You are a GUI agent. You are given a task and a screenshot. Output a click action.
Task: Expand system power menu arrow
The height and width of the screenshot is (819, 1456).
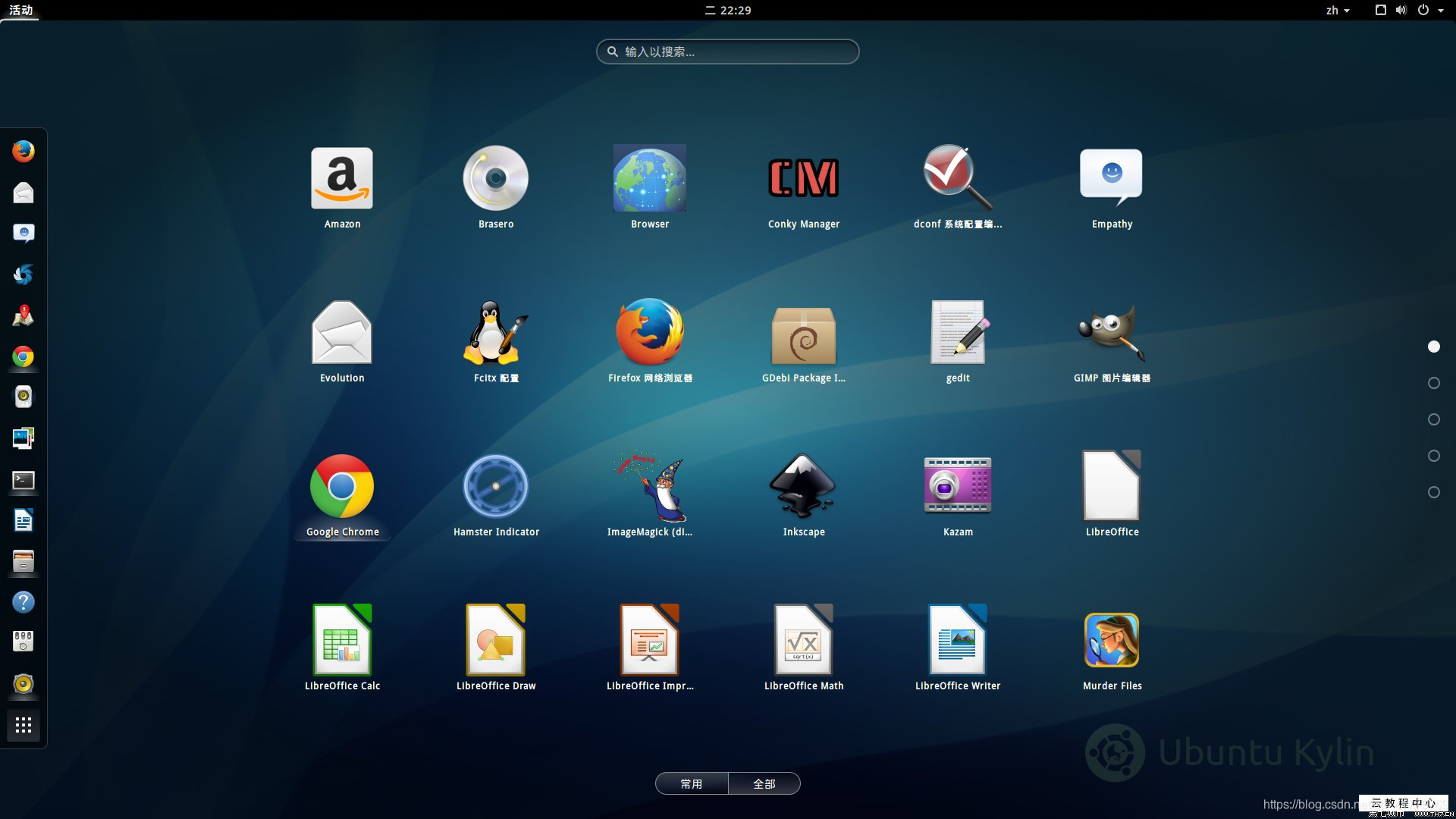tap(1440, 10)
